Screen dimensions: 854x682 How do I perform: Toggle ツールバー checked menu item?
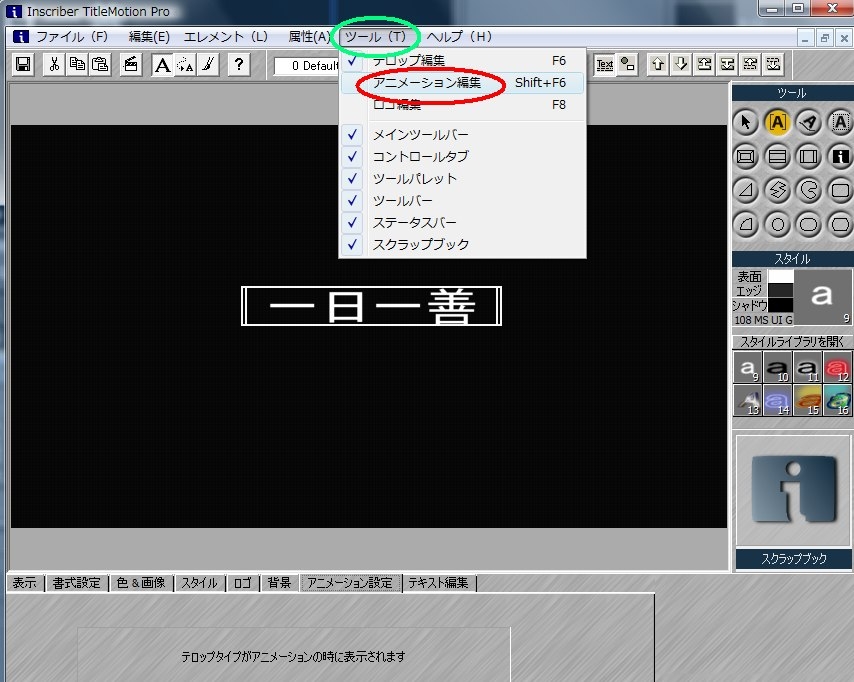(x=462, y=200)
